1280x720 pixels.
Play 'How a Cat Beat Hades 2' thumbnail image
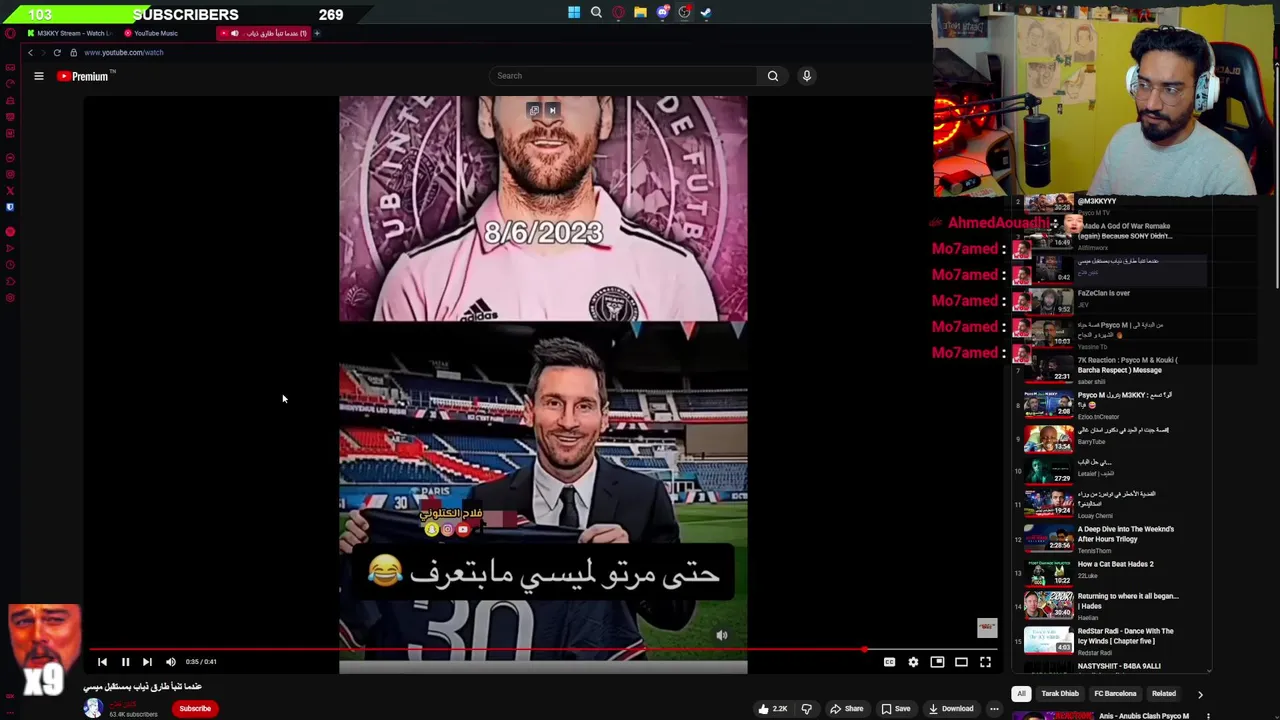(x=1048, y=573)
